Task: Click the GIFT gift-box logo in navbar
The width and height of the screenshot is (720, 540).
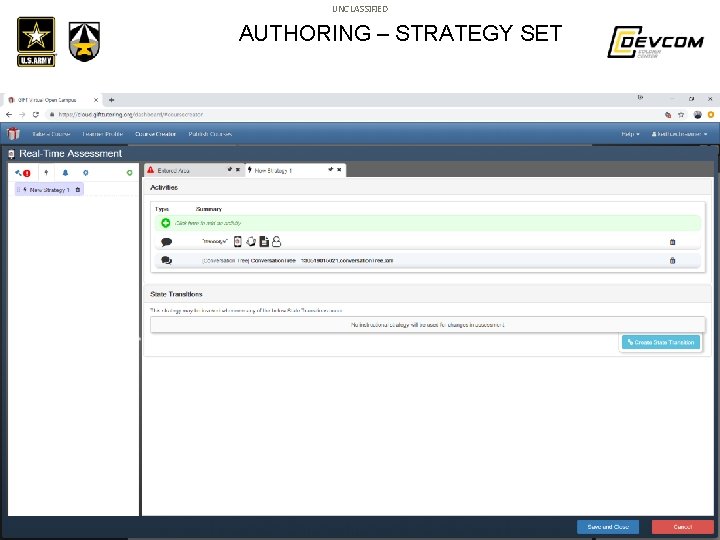Action: tap(13, 134)
